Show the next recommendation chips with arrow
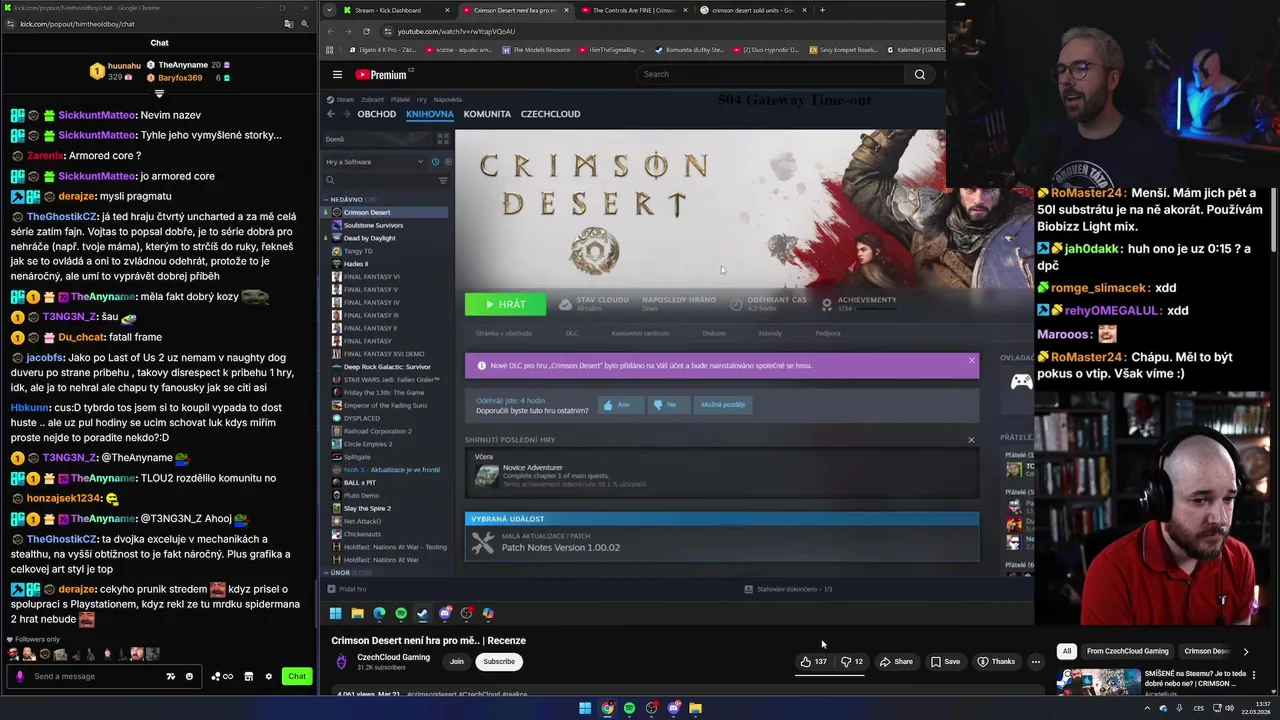Image resolution: width=1280 pixels, height=720 pixels. [1245, 651]
